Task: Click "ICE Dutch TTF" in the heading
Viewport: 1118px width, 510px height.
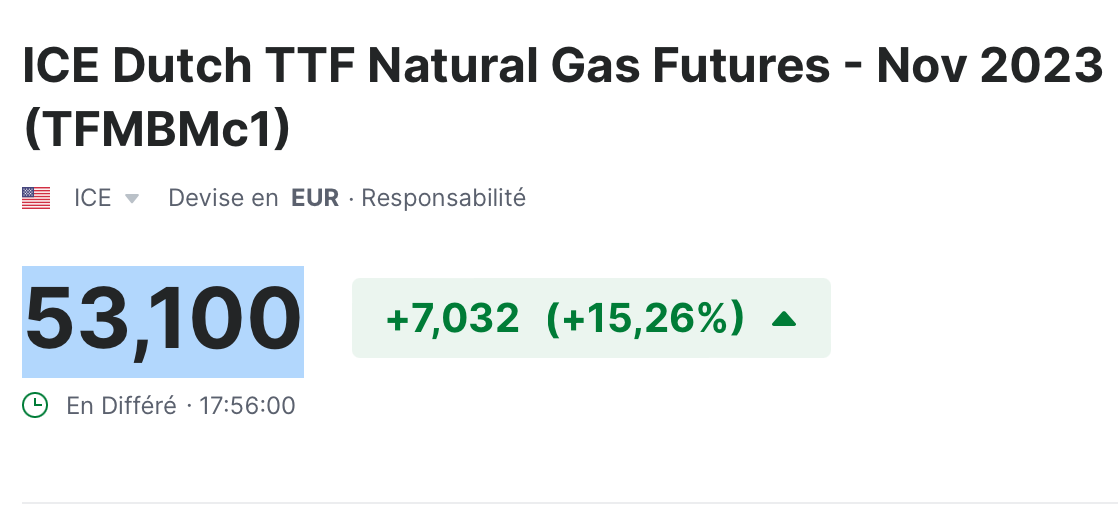Action: click(x=188, y=67)
